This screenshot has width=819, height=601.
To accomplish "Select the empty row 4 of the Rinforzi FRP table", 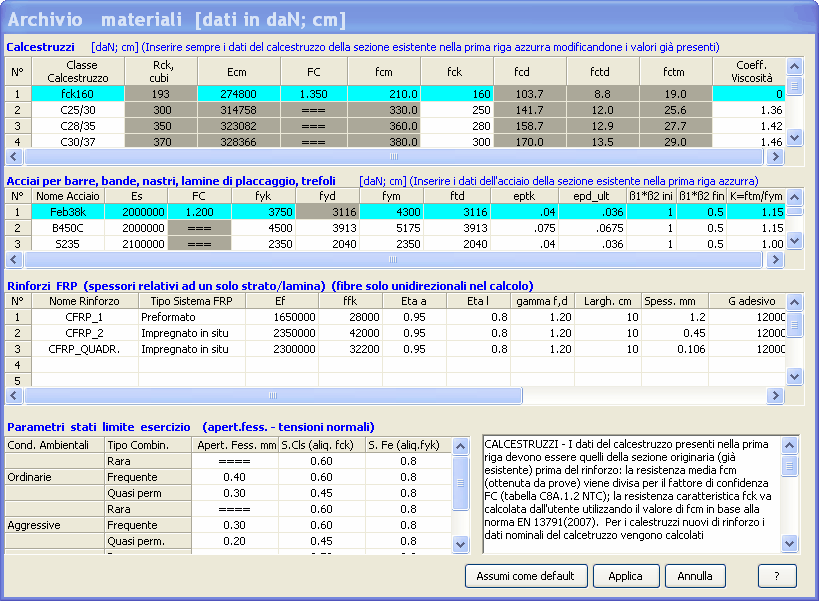I will click(x=395, y=365).
